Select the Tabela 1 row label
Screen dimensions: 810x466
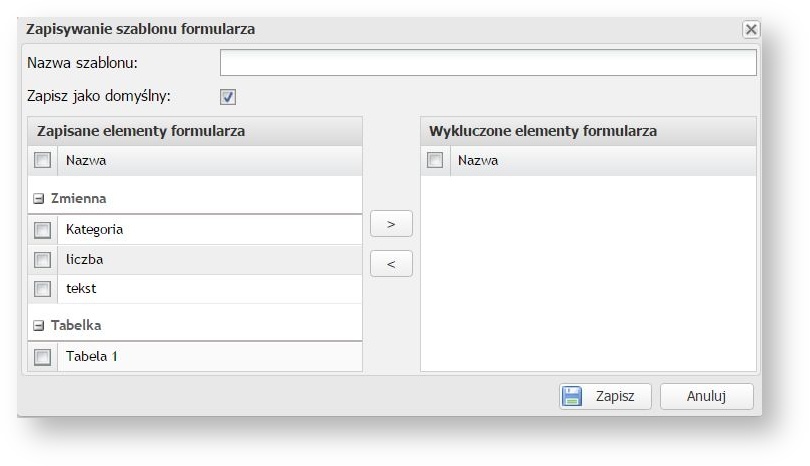[x=92, y=356]
